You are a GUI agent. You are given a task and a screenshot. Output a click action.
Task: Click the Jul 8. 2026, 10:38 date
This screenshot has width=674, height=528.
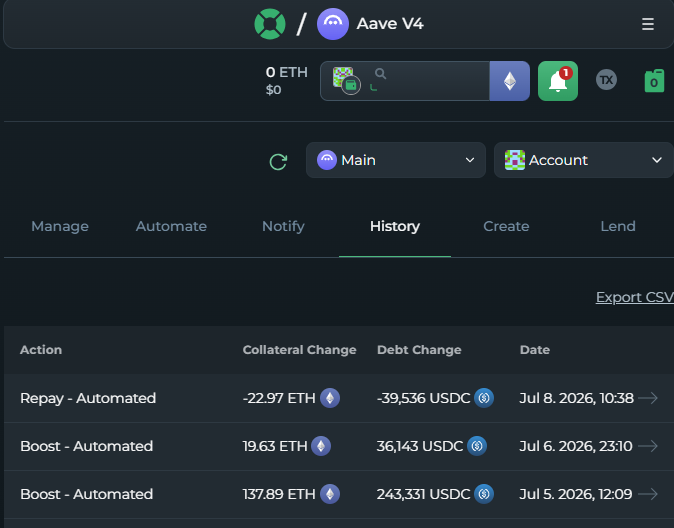(x=576, y=398)
